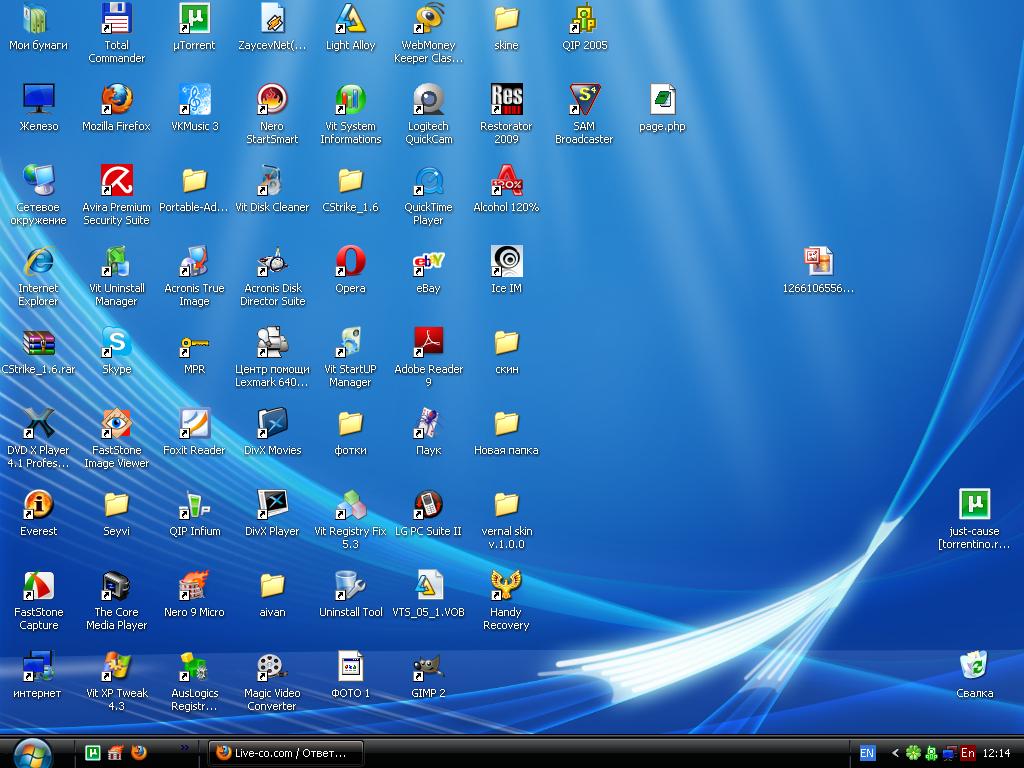The height and width of the screenshot is (768, 1024).
Task: Open the Свалка recycle bin
Action: 974,667
